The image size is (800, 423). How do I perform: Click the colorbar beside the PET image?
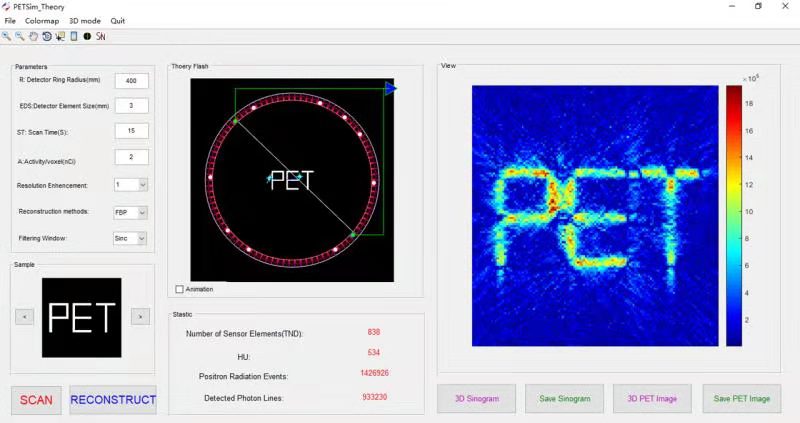click(734, 215)
